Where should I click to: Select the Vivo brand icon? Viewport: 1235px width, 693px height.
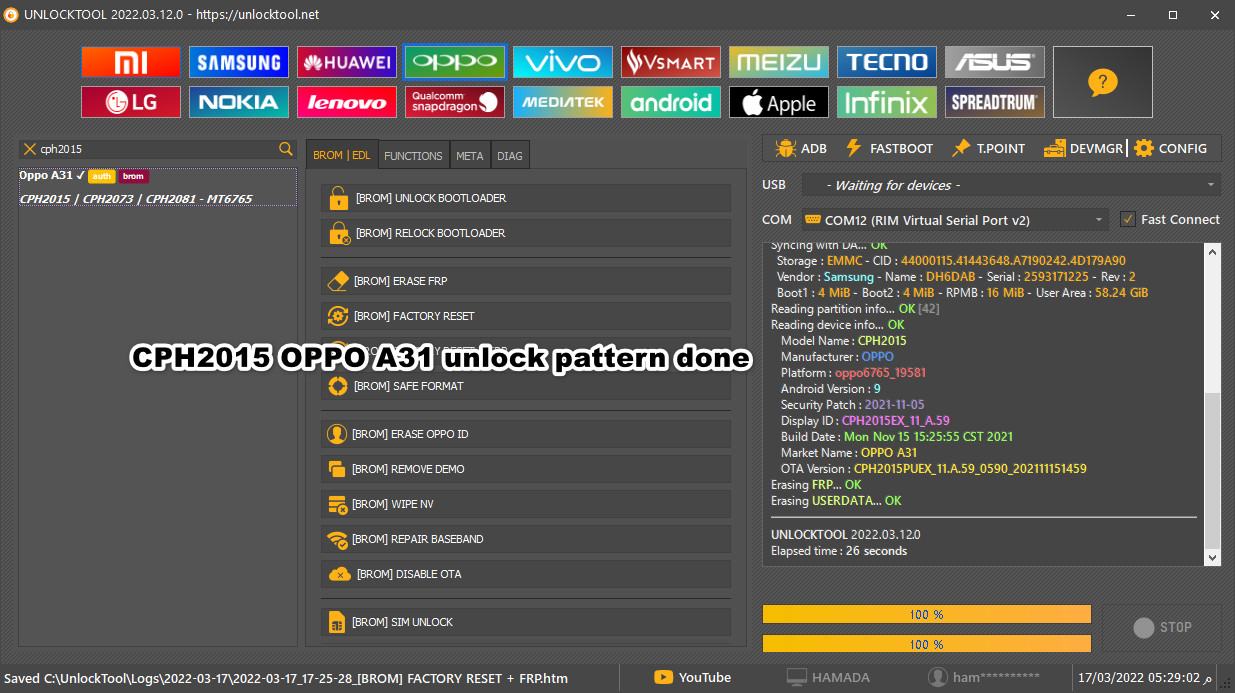(x=563, y=62)
